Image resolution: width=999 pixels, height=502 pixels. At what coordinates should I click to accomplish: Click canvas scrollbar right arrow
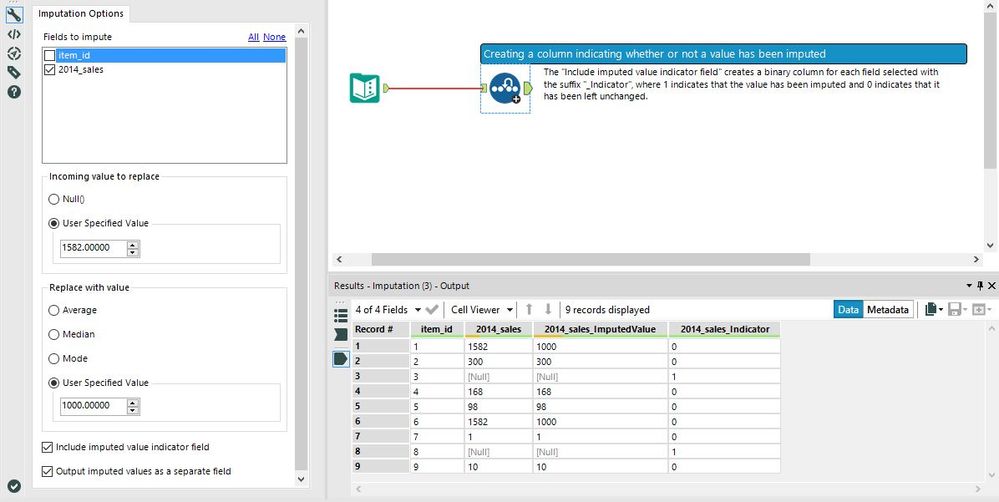(x=977, y=259)
